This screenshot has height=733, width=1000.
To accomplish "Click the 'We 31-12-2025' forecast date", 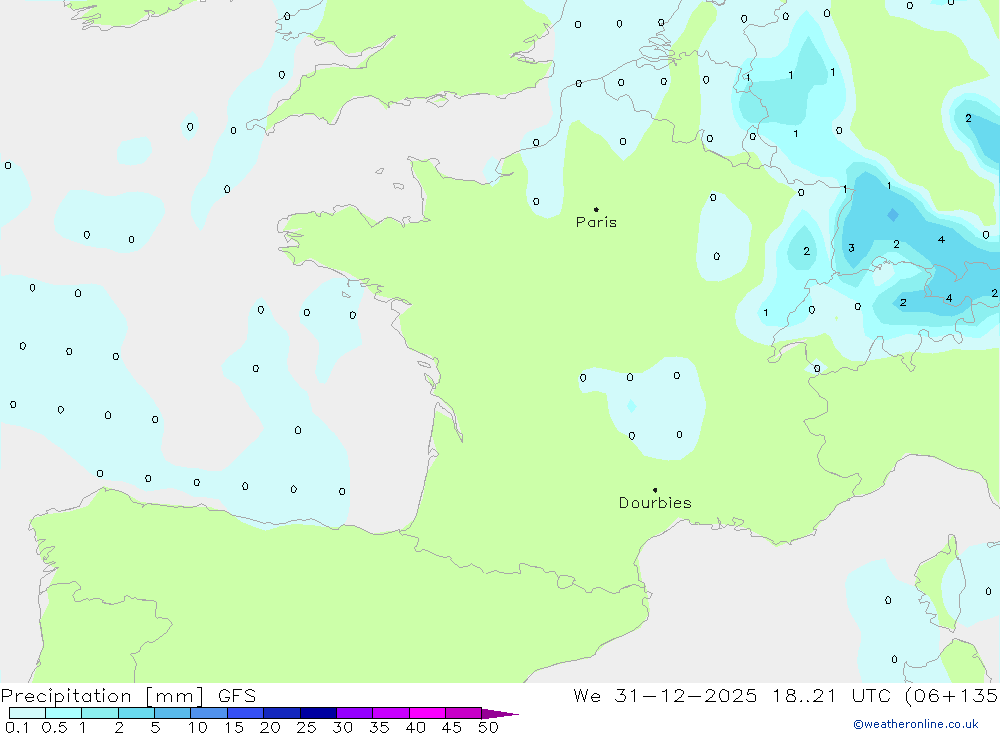I will (665, 695).
